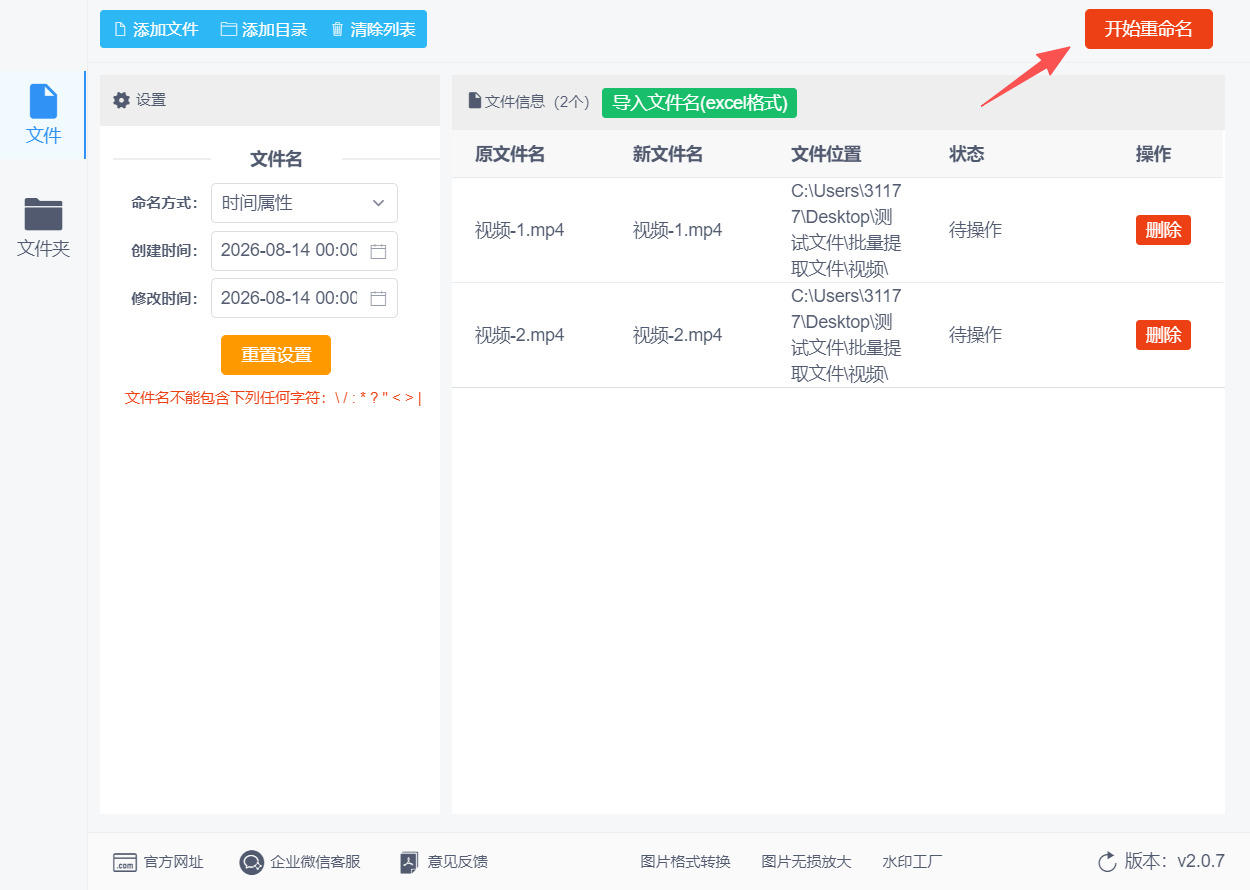Click the 操作 column header
Screen dimensions: 1250x890
[1154, 154]
